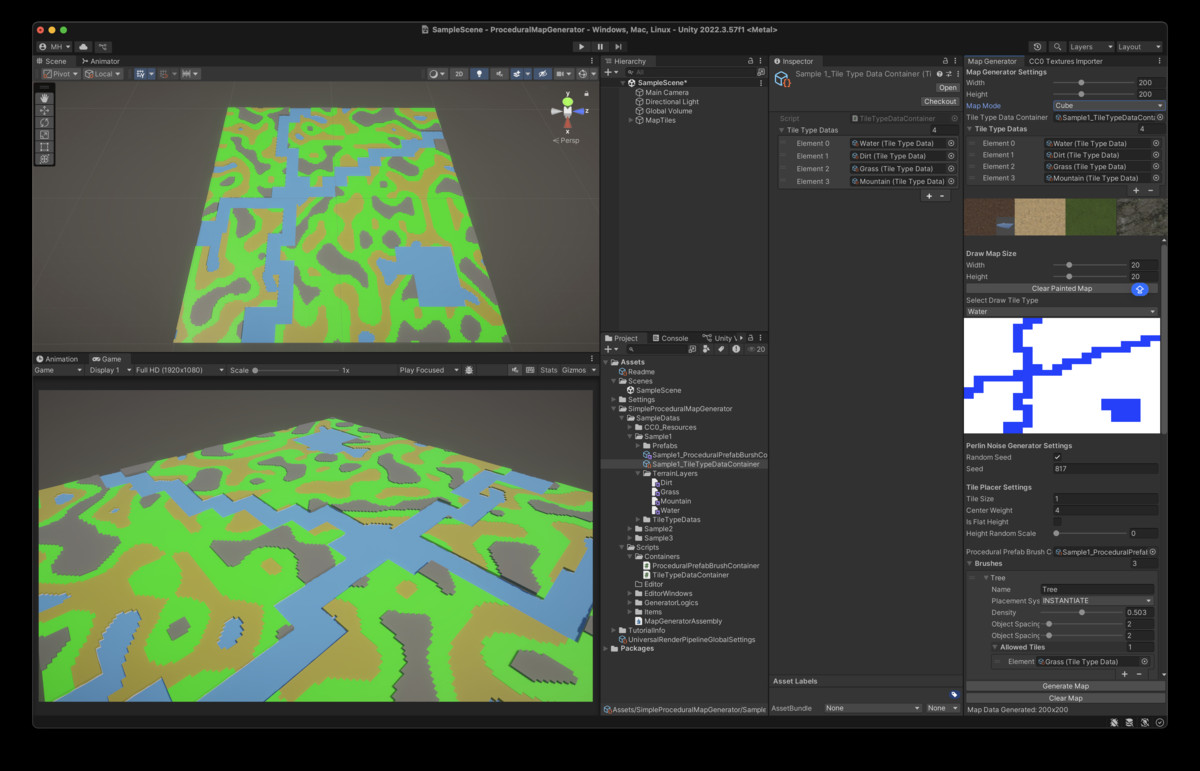Lock the Hierarchy panel

click(x=750, y=61)
